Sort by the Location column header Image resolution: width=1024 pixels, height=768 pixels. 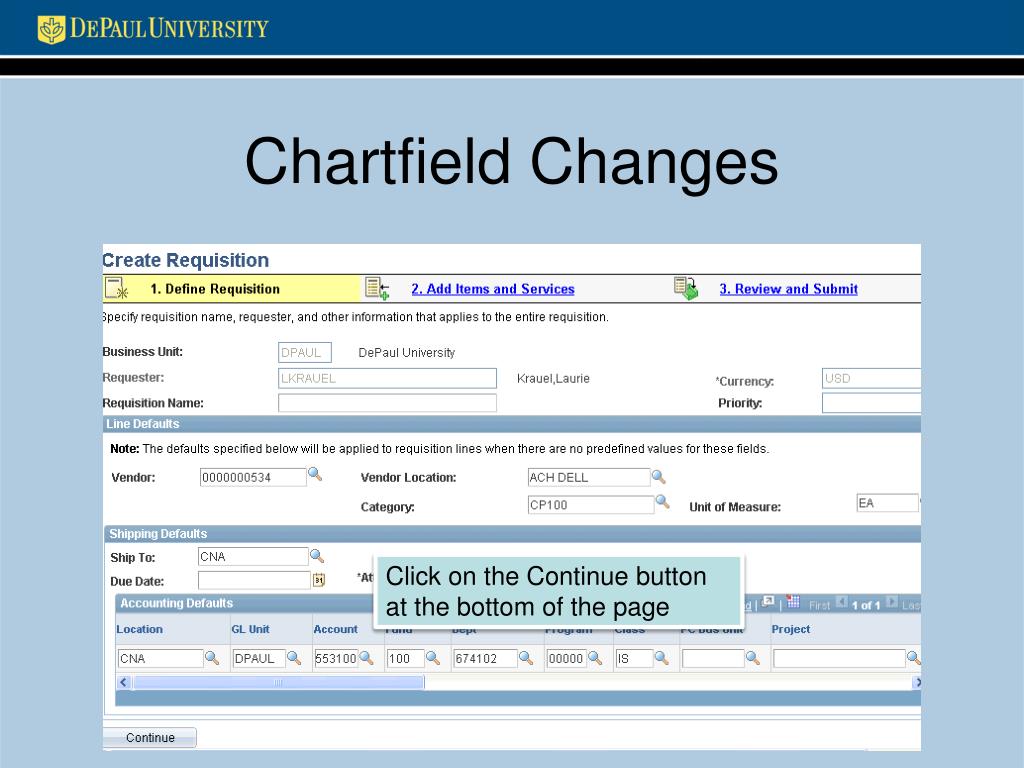[139, 629]
